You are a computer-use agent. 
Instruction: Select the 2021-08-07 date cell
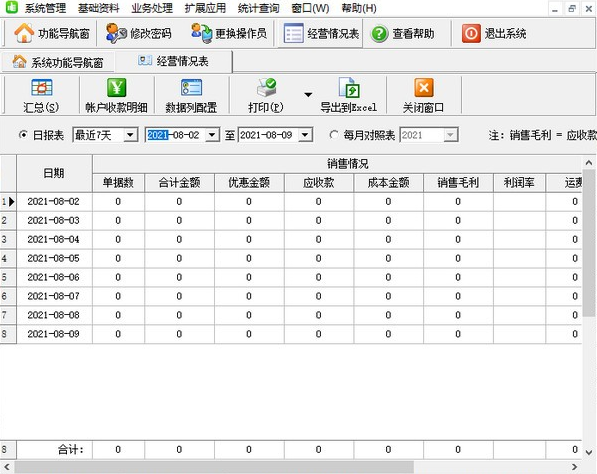54,296
